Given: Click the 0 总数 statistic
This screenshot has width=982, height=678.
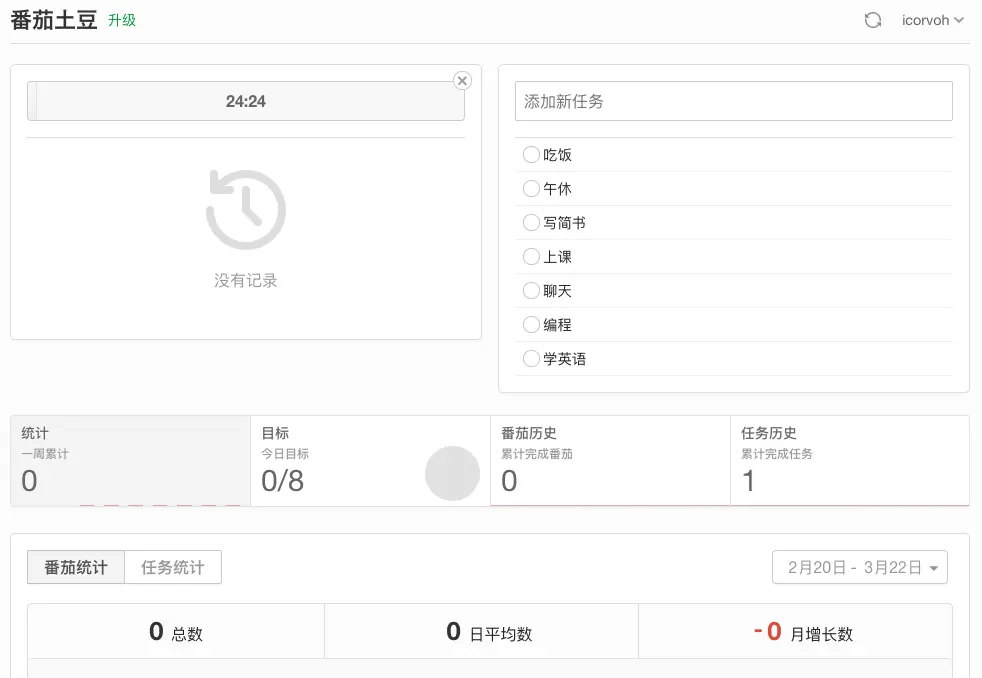Looking at the screenshot, I should [x=176, y=632].
